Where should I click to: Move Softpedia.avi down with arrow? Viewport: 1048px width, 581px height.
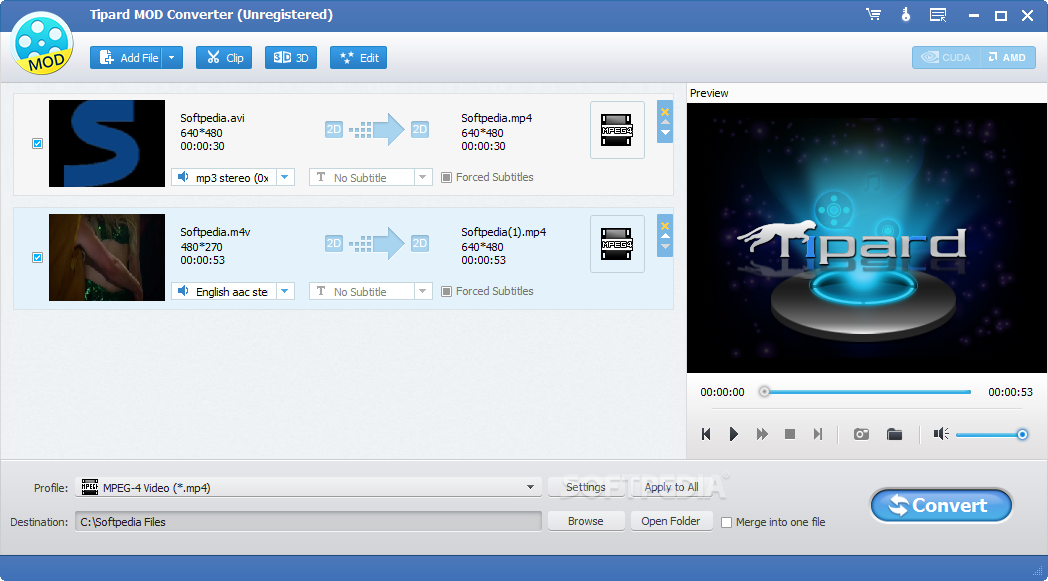[x=665, y=132]
